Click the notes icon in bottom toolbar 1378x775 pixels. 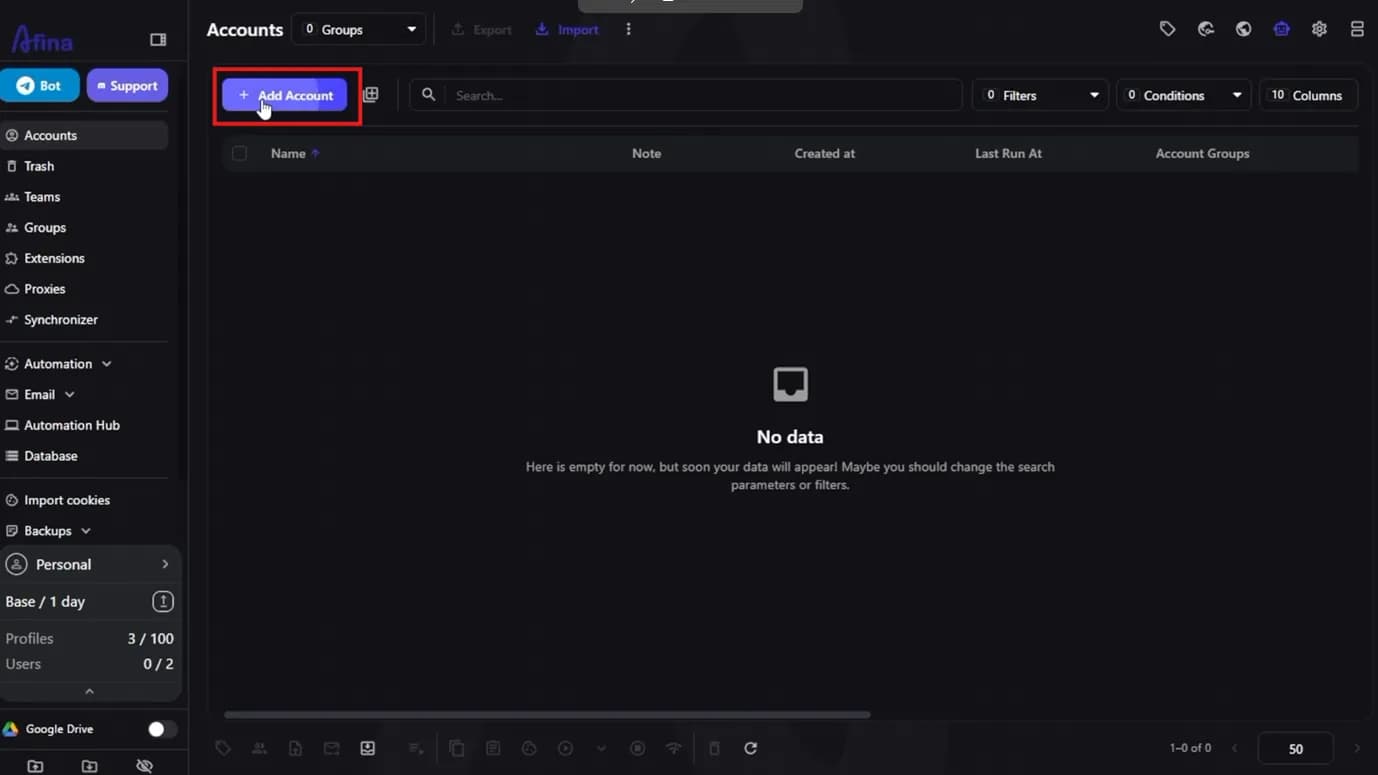(x=493, y=748)
